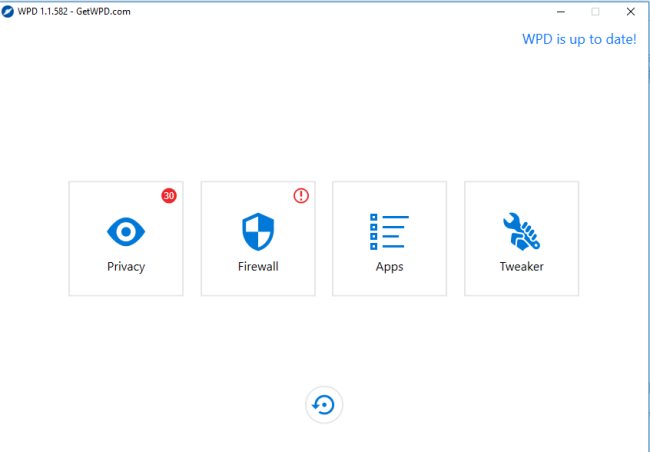Click the Privacy label text
This screenshot has width=650, height=452.
pos(126,267)
